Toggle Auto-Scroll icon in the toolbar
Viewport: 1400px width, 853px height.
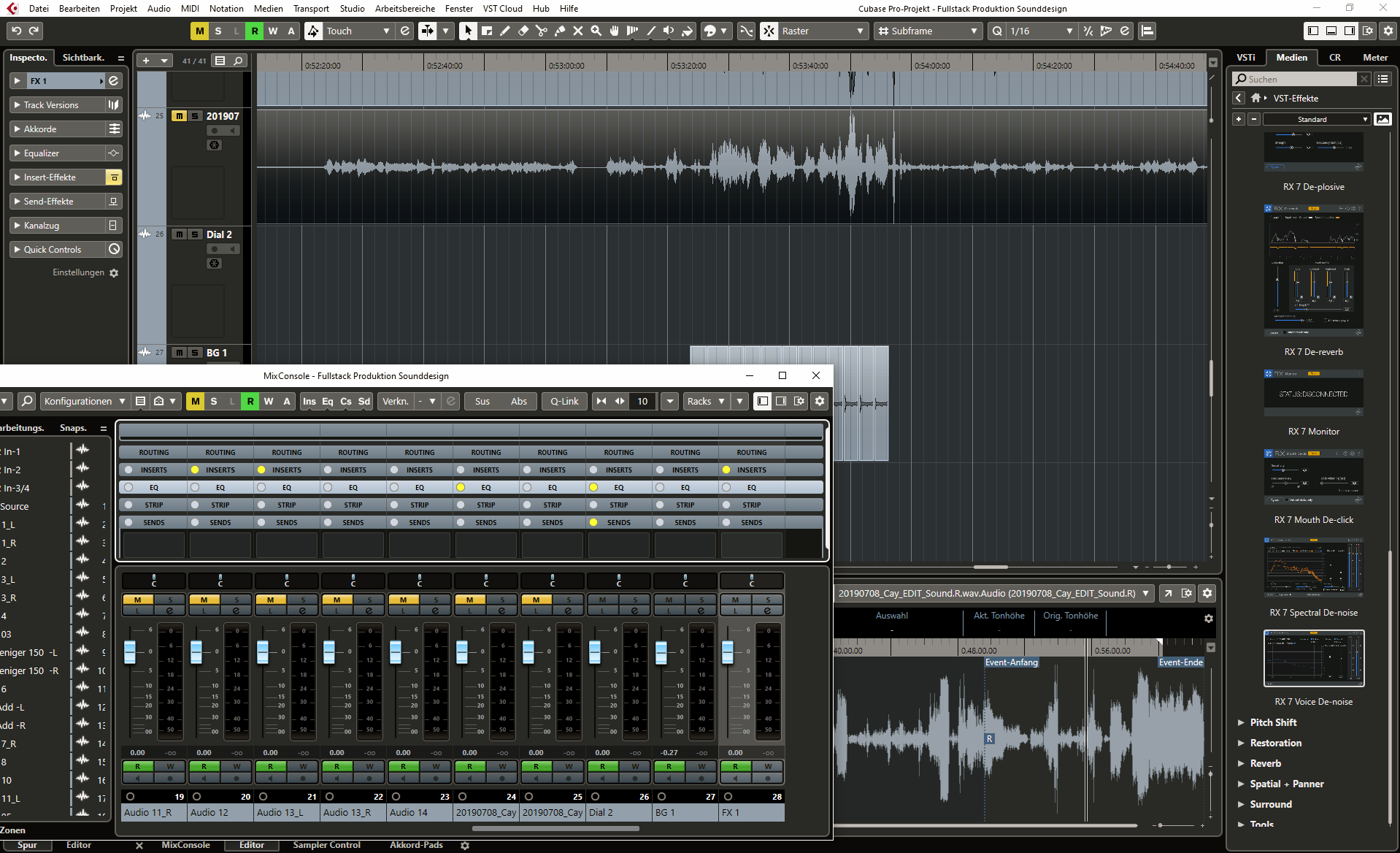pyautogui.click(x=428, y=31)
